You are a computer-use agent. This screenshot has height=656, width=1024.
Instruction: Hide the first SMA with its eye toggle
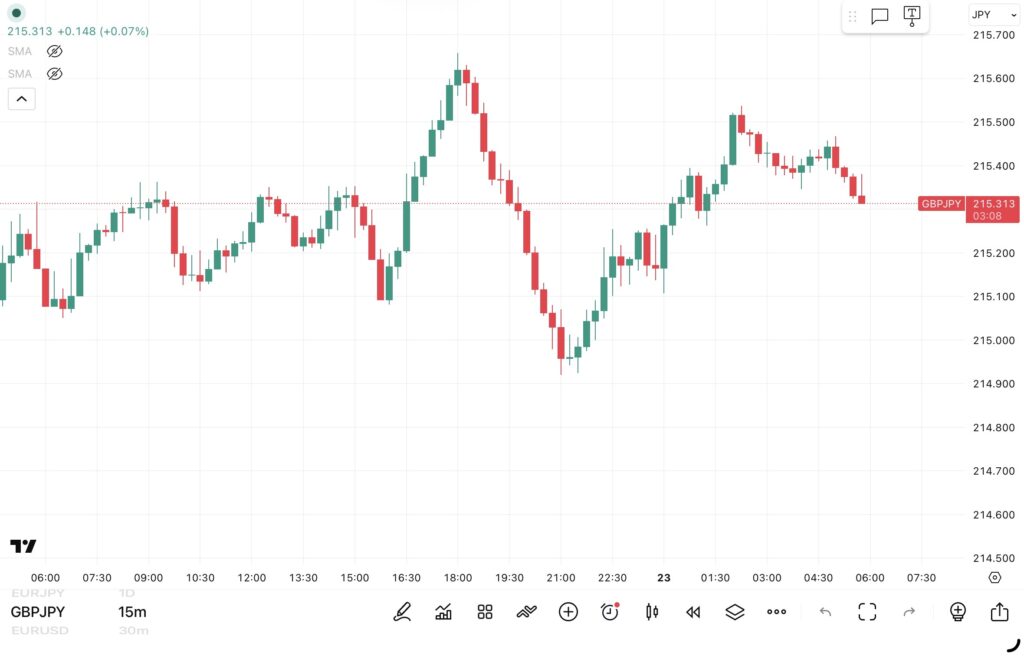tap(54, 51)
